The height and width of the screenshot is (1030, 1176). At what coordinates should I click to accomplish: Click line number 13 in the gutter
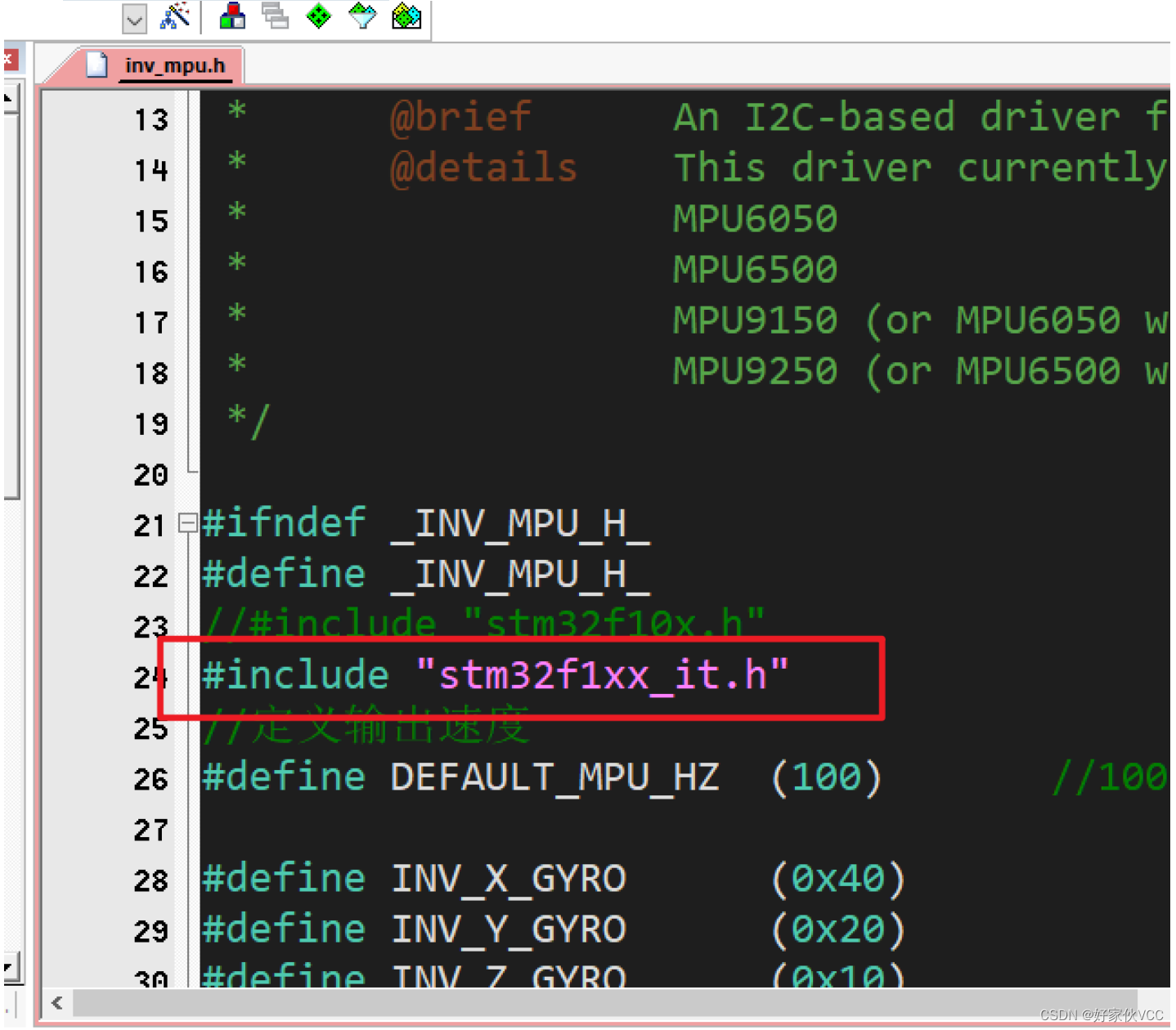(x=151, y=120)
